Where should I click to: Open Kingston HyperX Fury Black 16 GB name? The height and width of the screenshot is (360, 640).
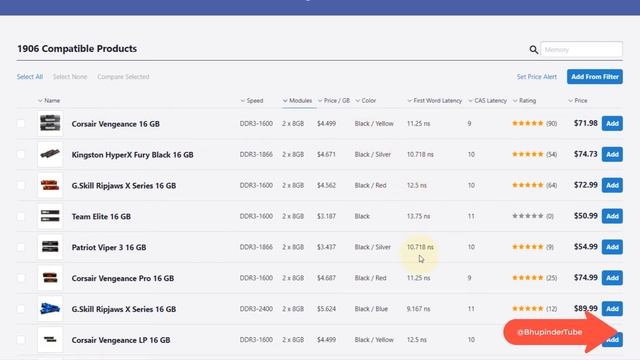tap(133, 155)
